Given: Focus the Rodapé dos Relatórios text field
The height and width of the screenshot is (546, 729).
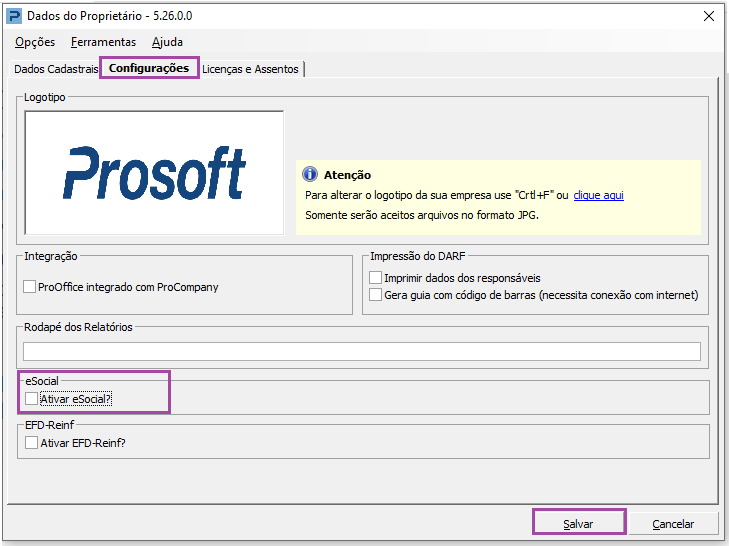Looking at the screenshot, I should tap(362, 351).
